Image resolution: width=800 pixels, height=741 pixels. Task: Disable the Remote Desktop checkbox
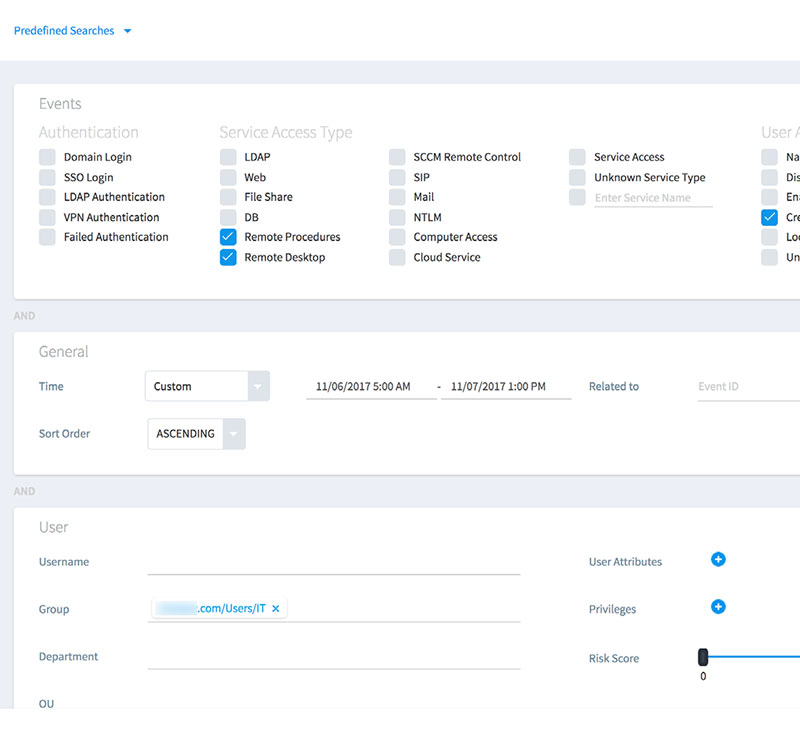point(228,257)
